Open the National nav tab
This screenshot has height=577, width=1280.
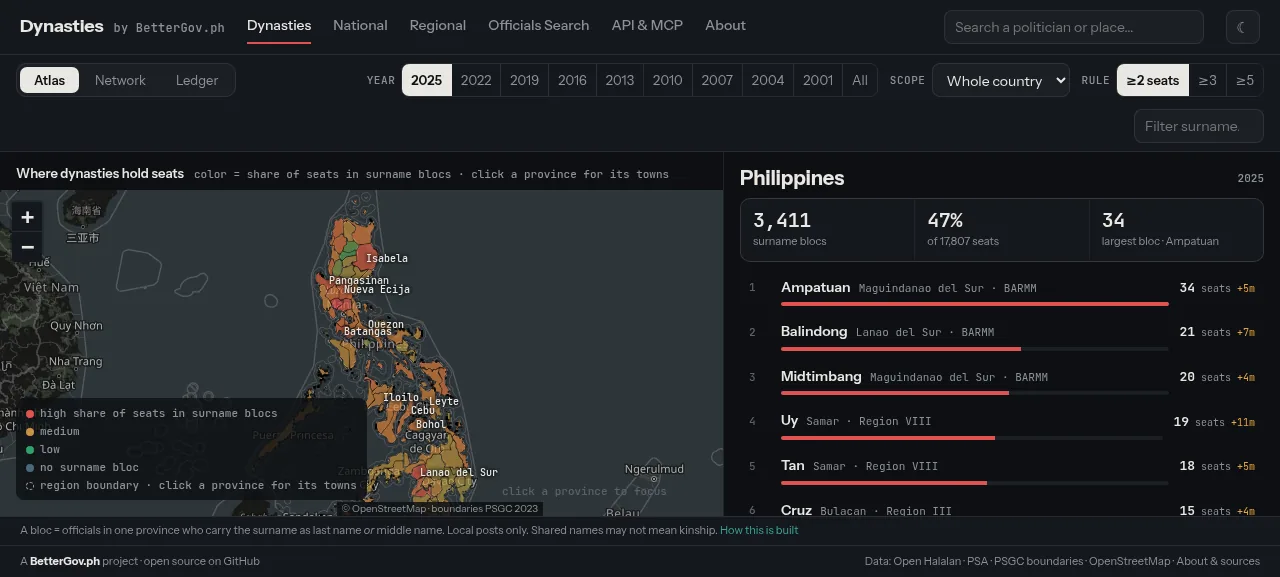(x=360, y=25)
